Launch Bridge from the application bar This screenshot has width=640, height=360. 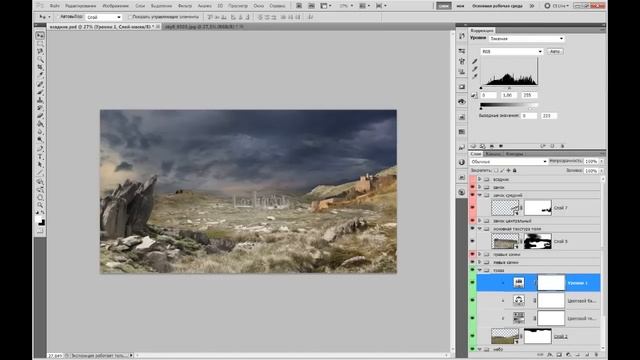[299, 6]
